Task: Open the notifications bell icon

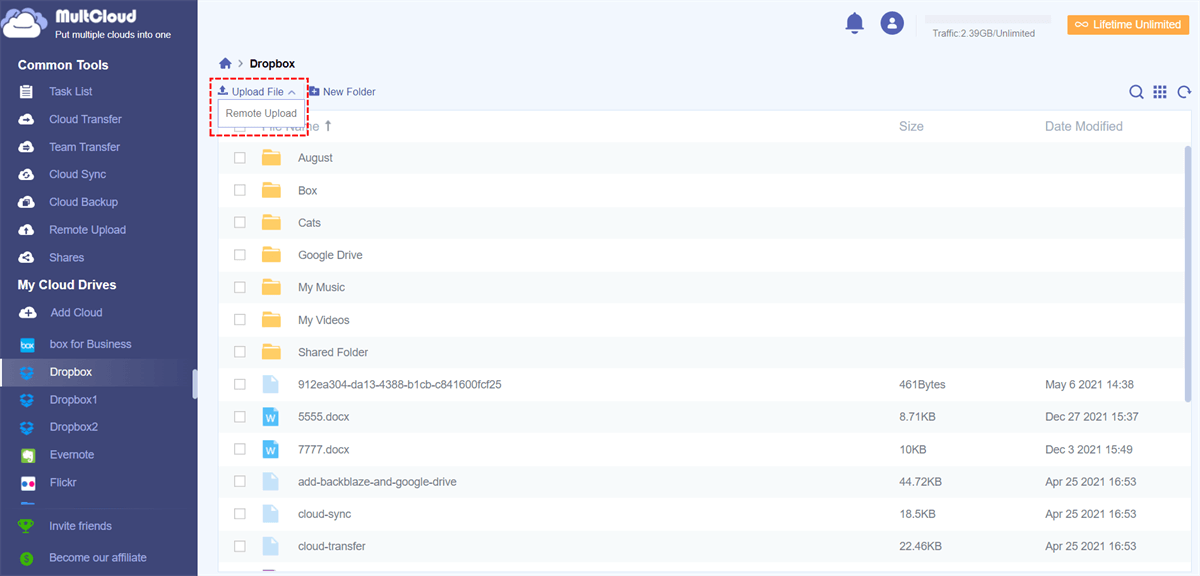Action: tap(854, 23)
